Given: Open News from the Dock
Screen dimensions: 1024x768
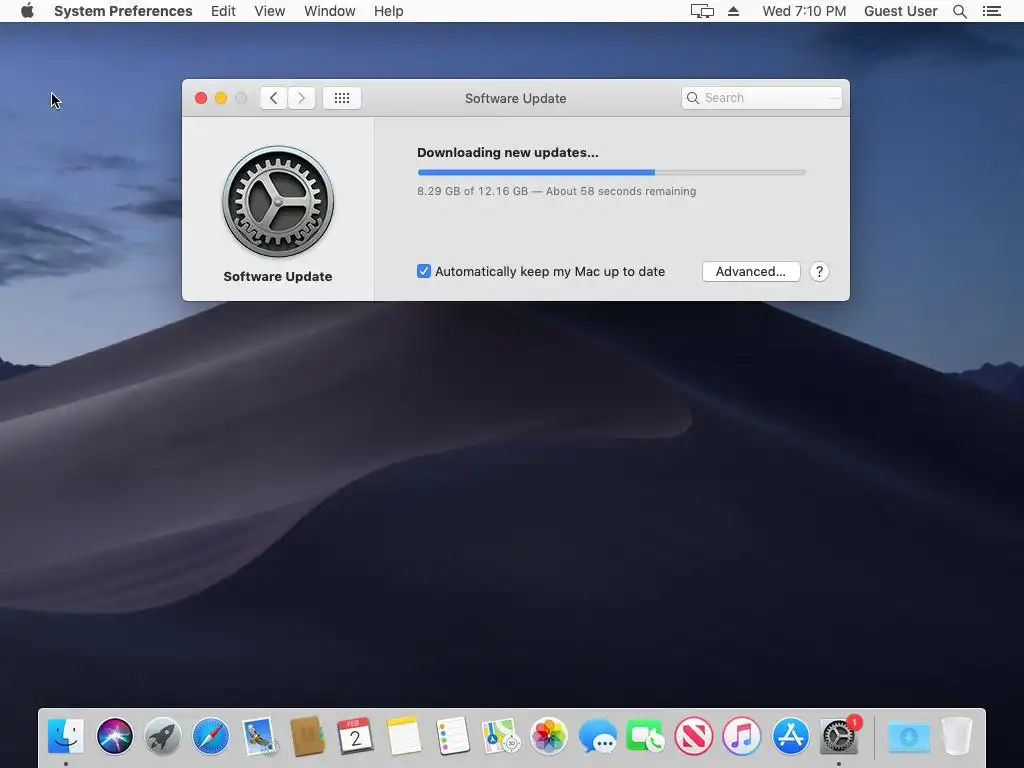Looking at the screenshot, I should coord(694,736).
